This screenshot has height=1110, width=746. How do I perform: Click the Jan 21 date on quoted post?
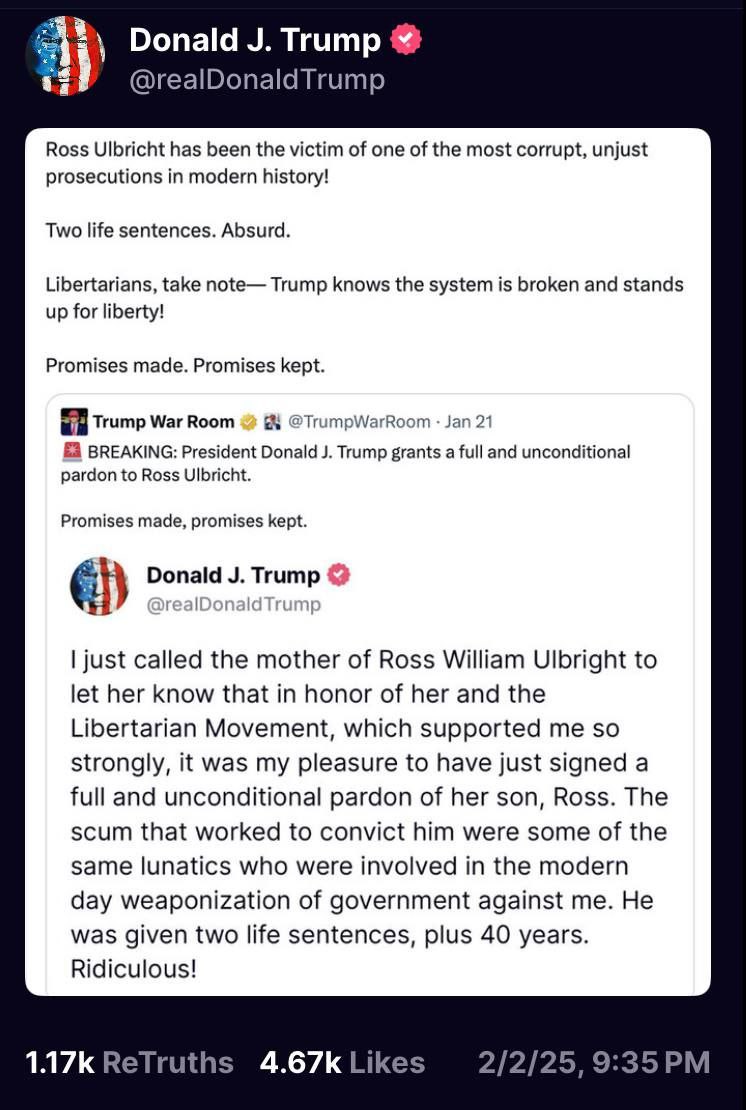[x=469, y=422]
